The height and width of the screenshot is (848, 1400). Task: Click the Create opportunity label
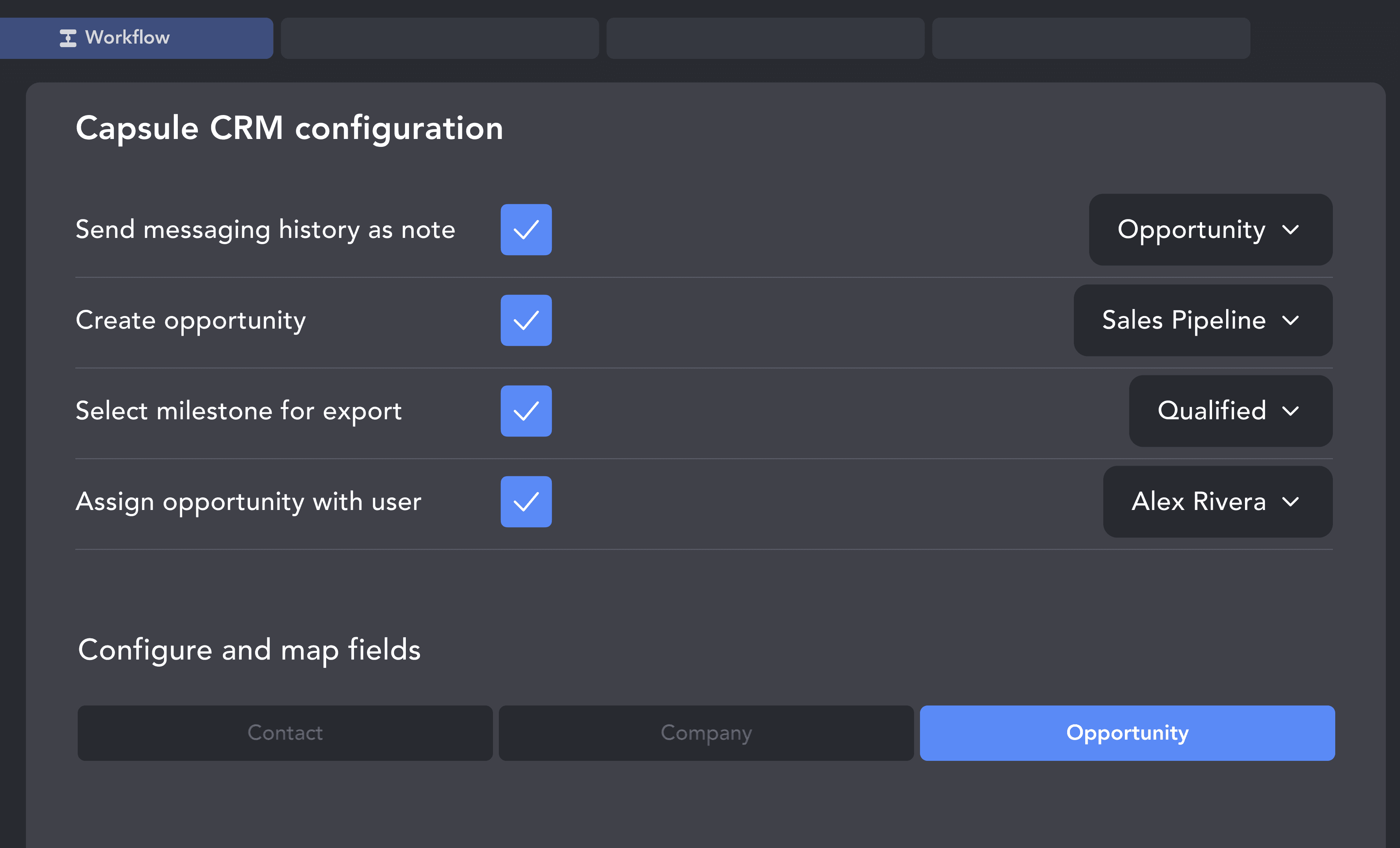click(x=191, y=321)
